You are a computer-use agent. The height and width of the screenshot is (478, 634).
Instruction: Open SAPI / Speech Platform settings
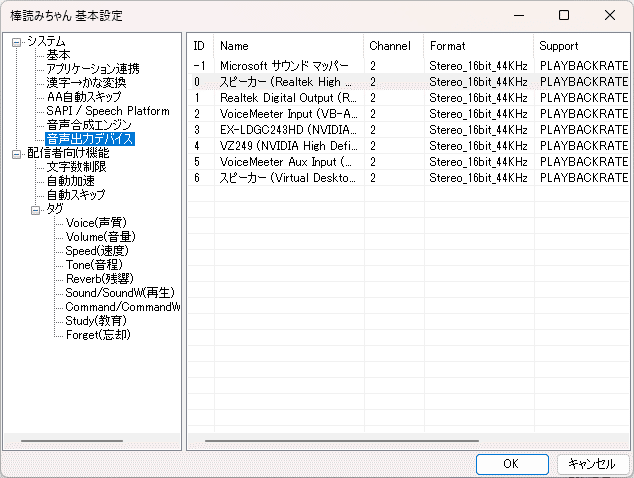(x=108, y=111)
